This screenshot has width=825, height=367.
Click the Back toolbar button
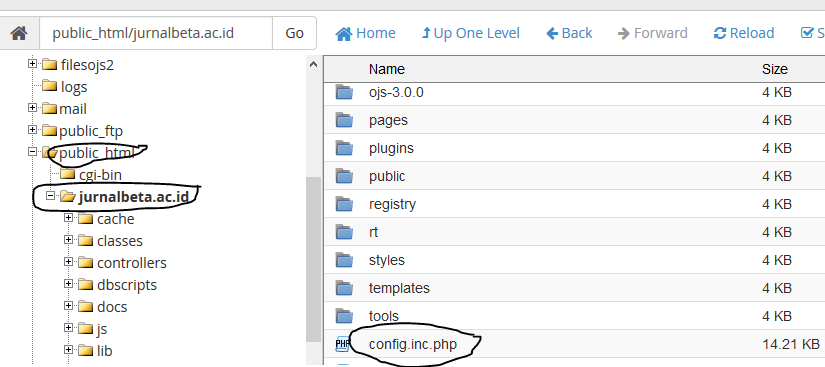click(569, 34)
